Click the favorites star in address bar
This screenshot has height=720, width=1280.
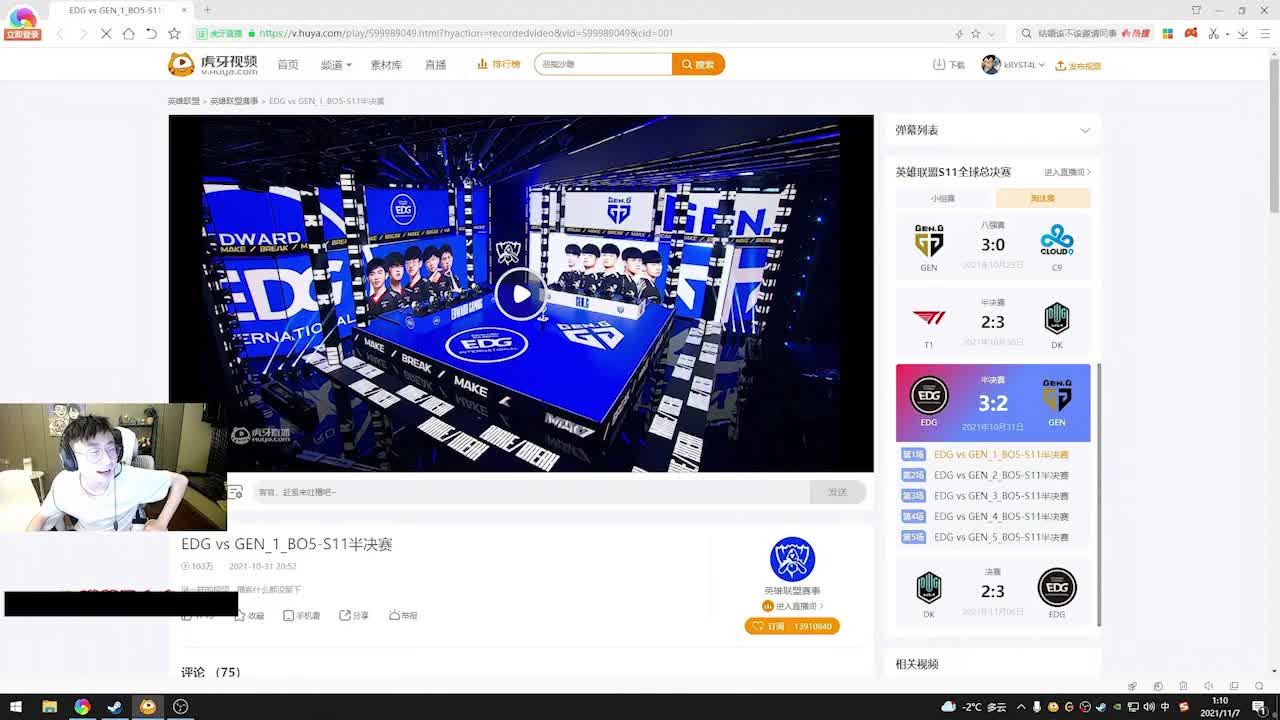[x=976, y=33]
